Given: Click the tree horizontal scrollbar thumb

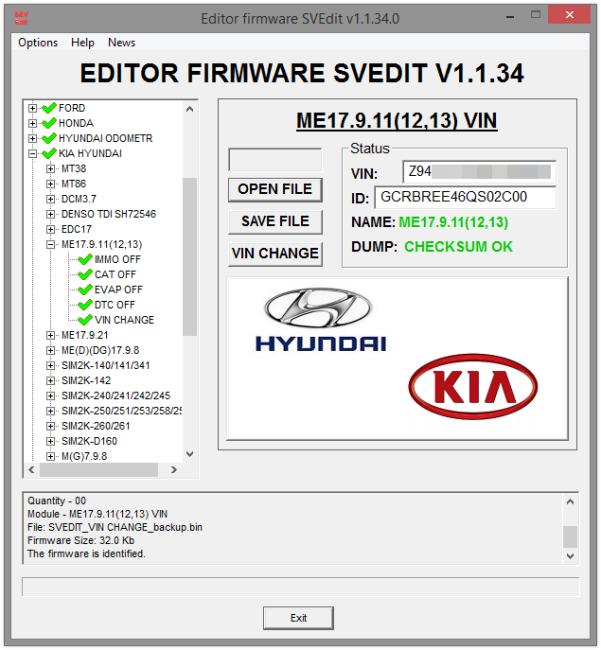Looking at the screenshot, I should click(x=99, y=470).
